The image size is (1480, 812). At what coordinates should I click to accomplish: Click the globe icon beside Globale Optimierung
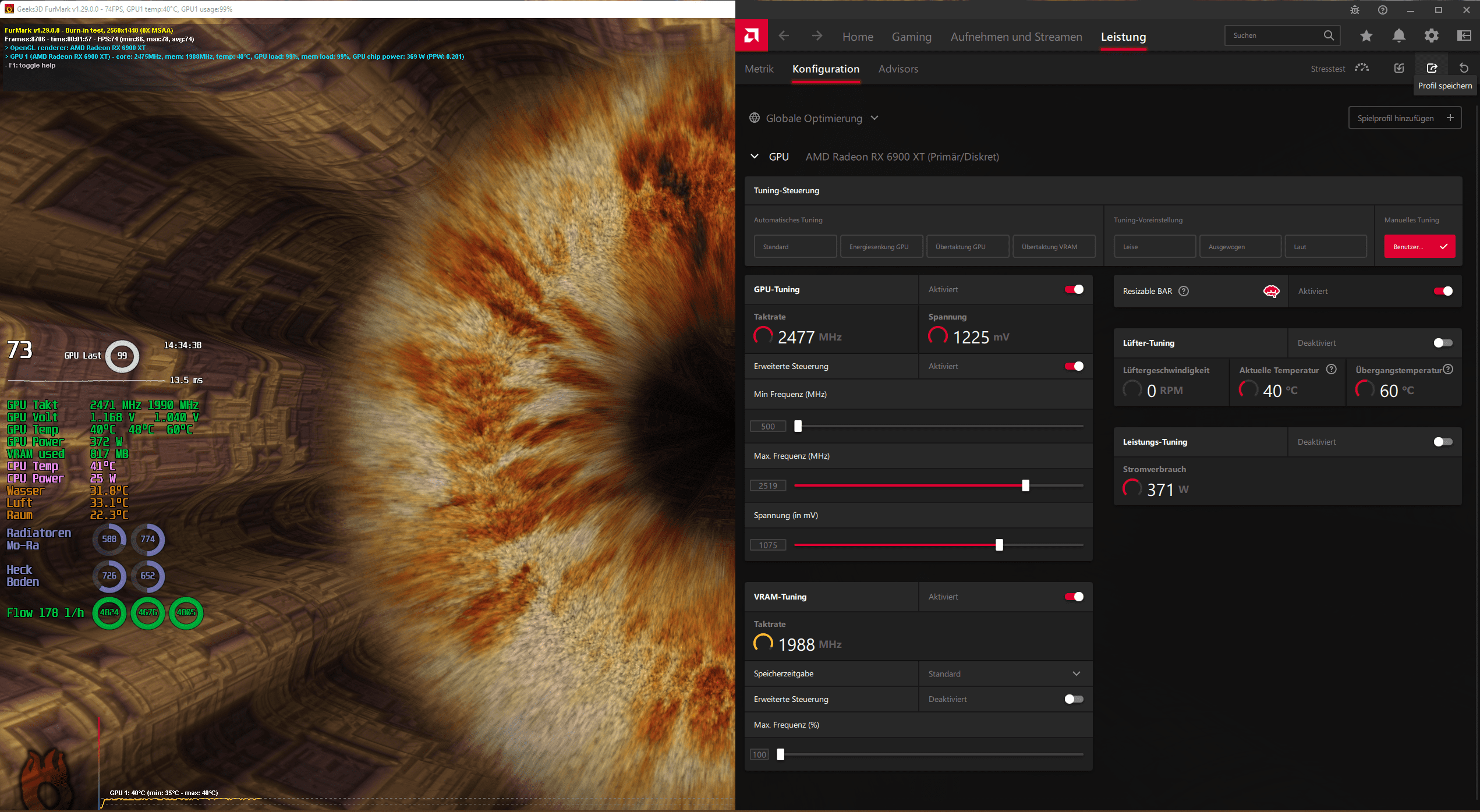pyautogui.click(x=755, y=118)
